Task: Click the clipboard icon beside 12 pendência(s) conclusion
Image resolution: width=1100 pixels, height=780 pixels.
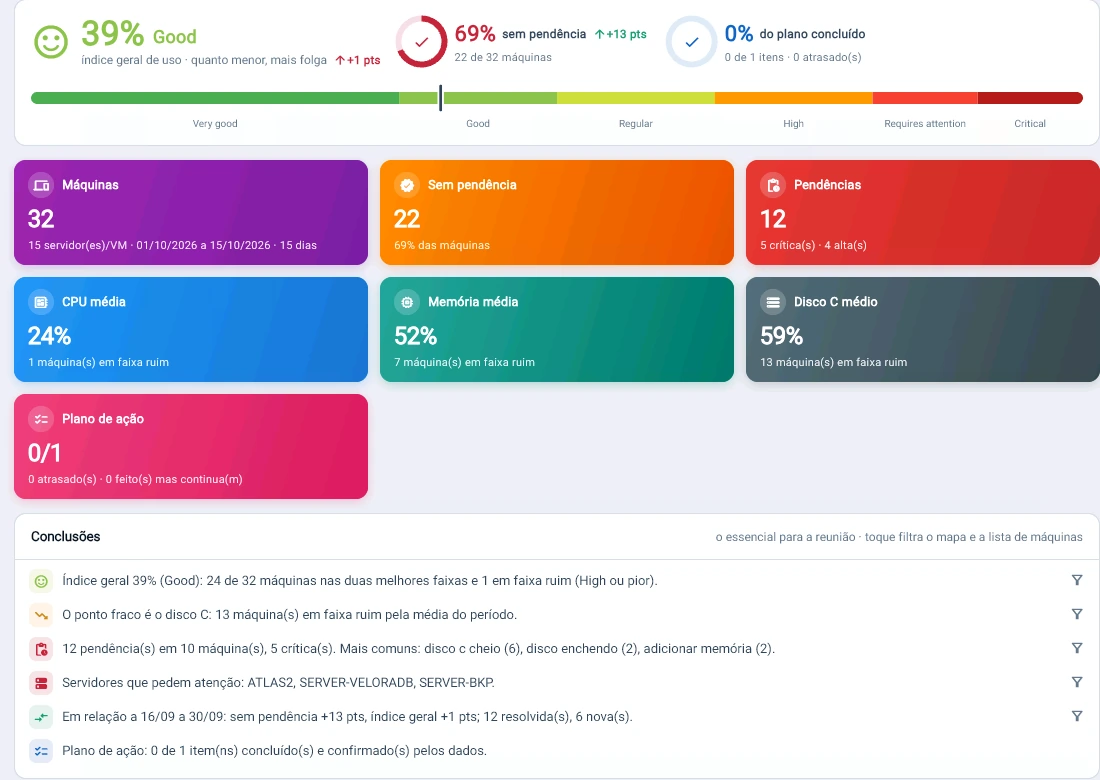Action: tap(41, 649)
